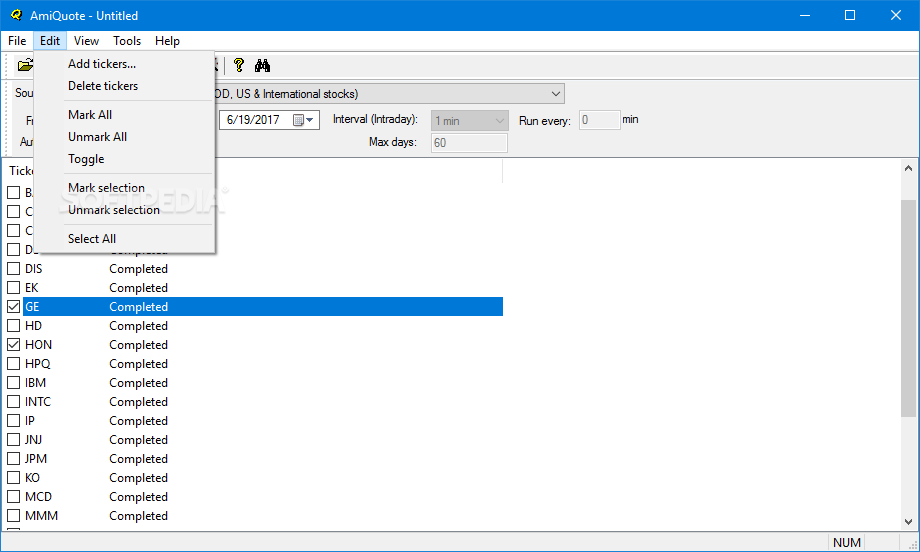Click the Max days field
Image resolution: width=920 pixels, height=552 pixels.
pos(469,143)
